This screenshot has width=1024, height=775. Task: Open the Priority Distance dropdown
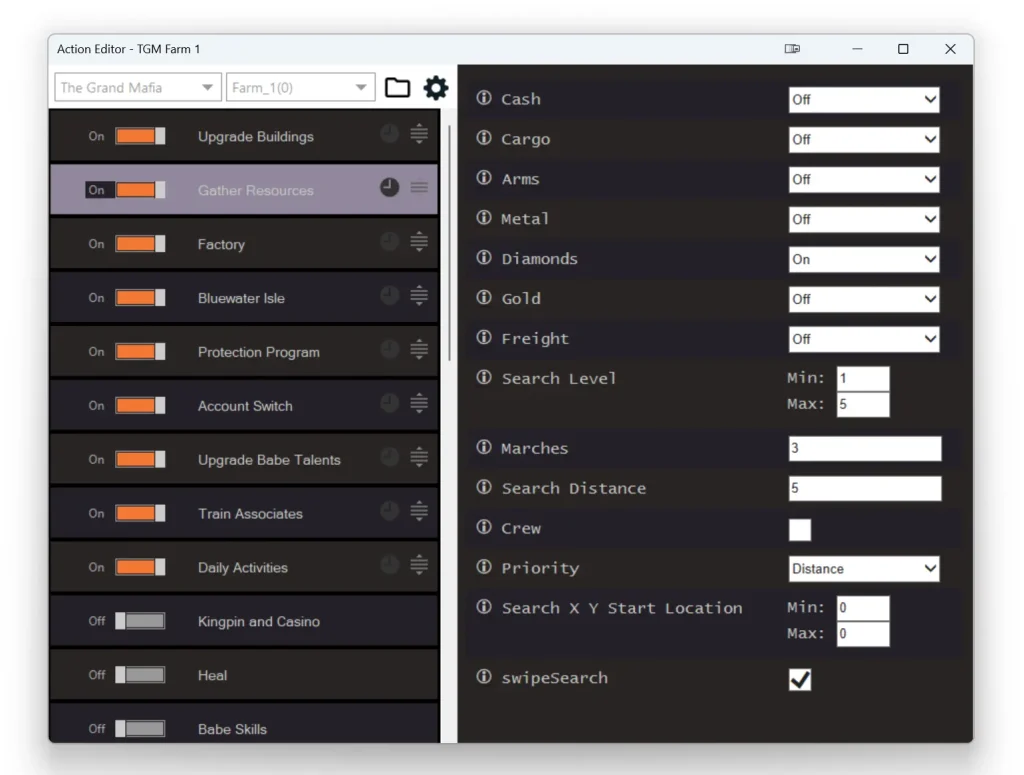pyautogui.click(x=863, y=569)
